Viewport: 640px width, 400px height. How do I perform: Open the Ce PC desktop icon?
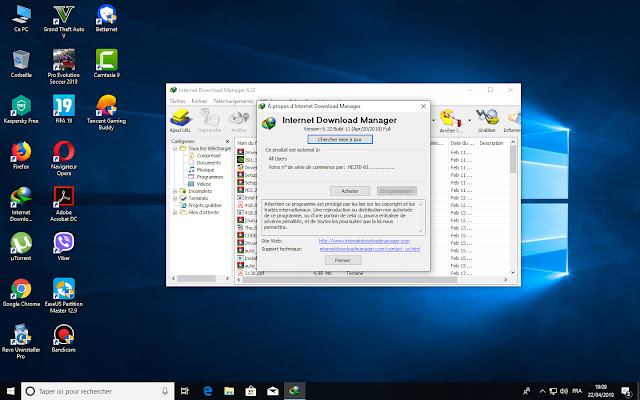[21, 18]
